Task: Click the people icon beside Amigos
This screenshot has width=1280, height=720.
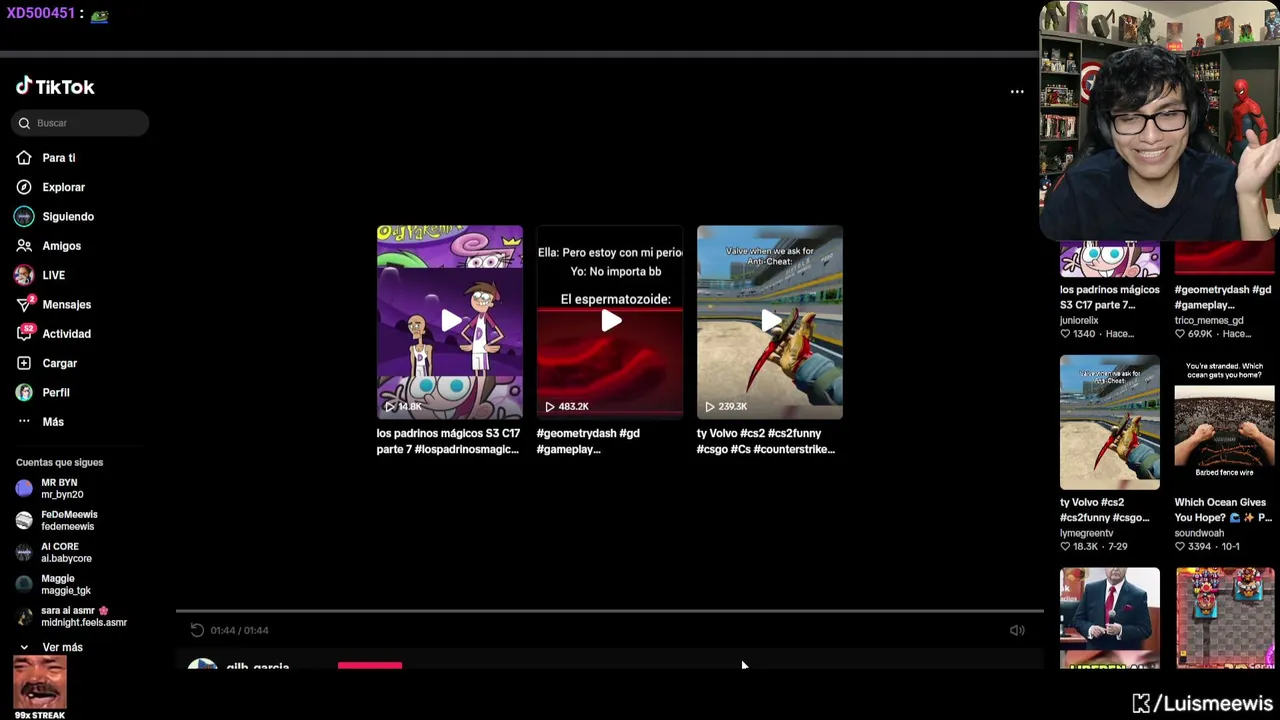Action: coord(24,246)
